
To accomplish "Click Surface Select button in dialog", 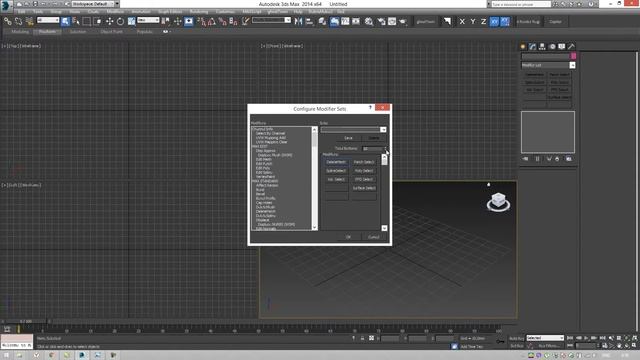I will point(364,188).
